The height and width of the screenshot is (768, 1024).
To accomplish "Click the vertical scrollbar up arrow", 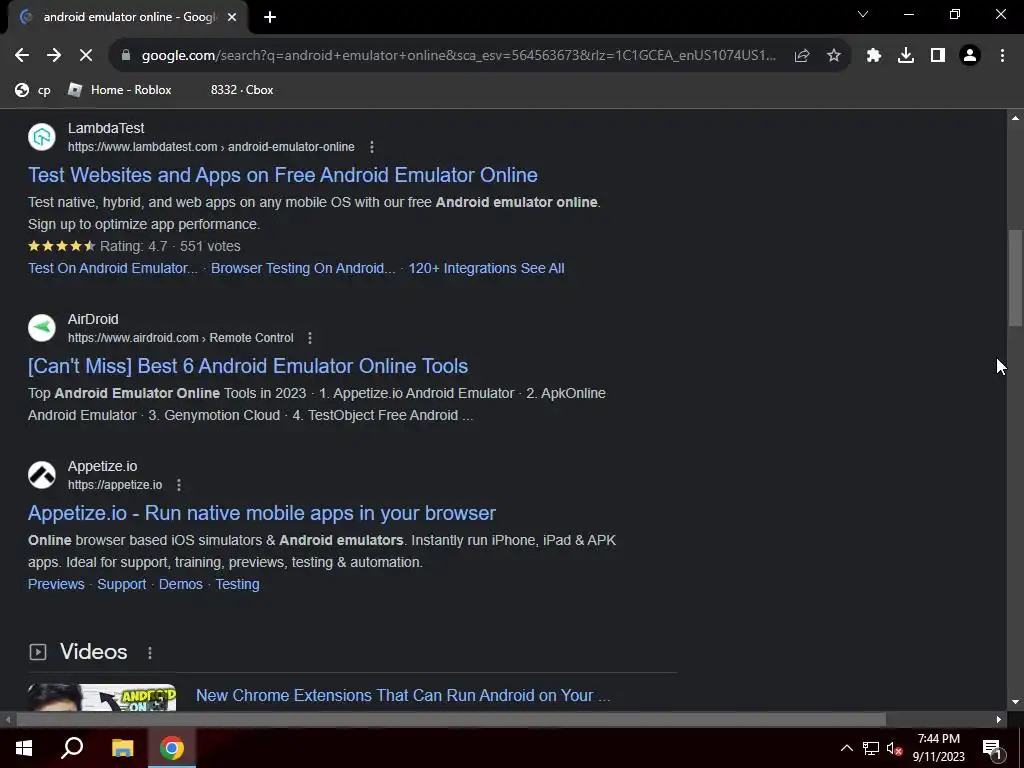I will pos(1015,118).
